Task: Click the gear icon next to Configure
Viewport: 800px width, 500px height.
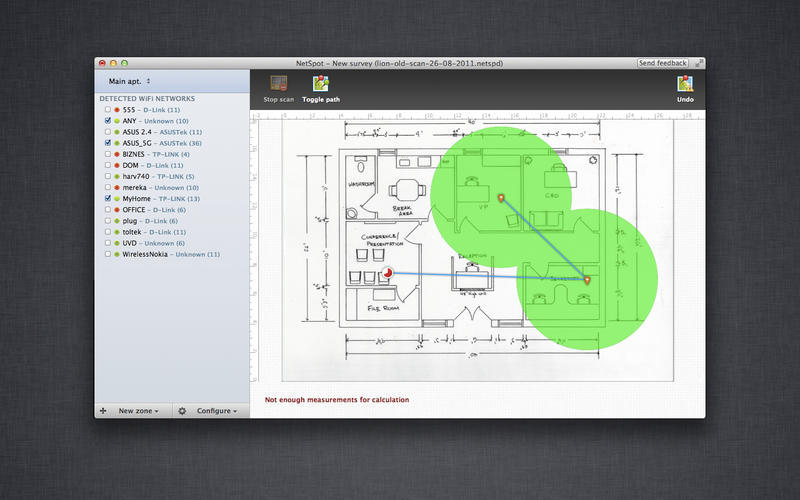Action: coord(182,411)
